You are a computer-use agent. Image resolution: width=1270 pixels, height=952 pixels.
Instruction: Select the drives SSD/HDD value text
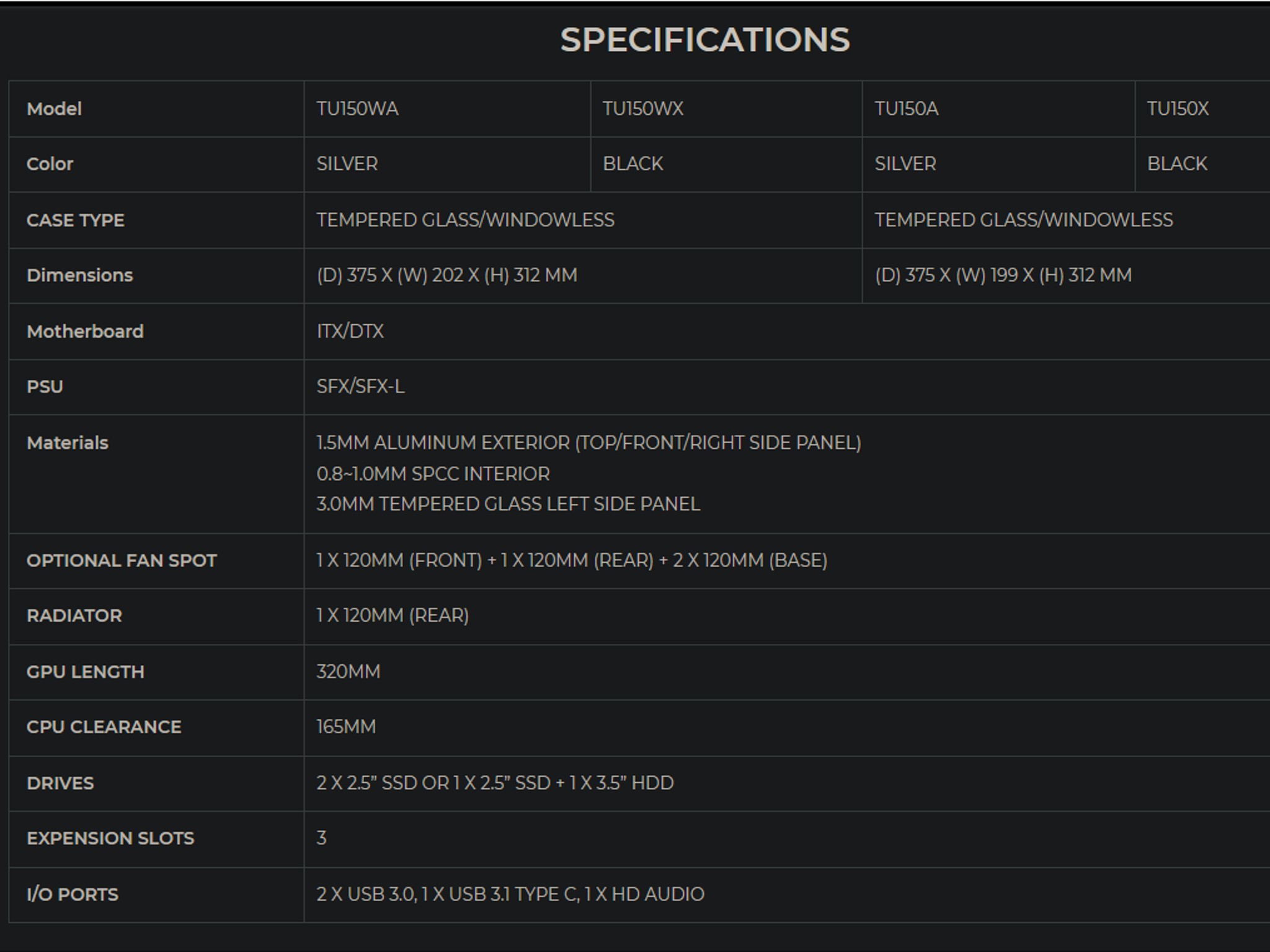click(495, 783)
